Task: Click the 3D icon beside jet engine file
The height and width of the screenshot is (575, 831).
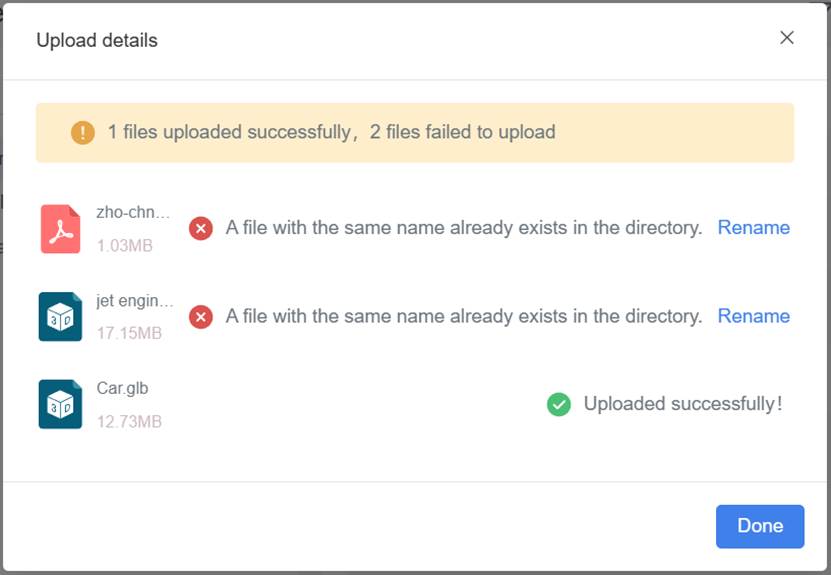Action: [60, 316]
